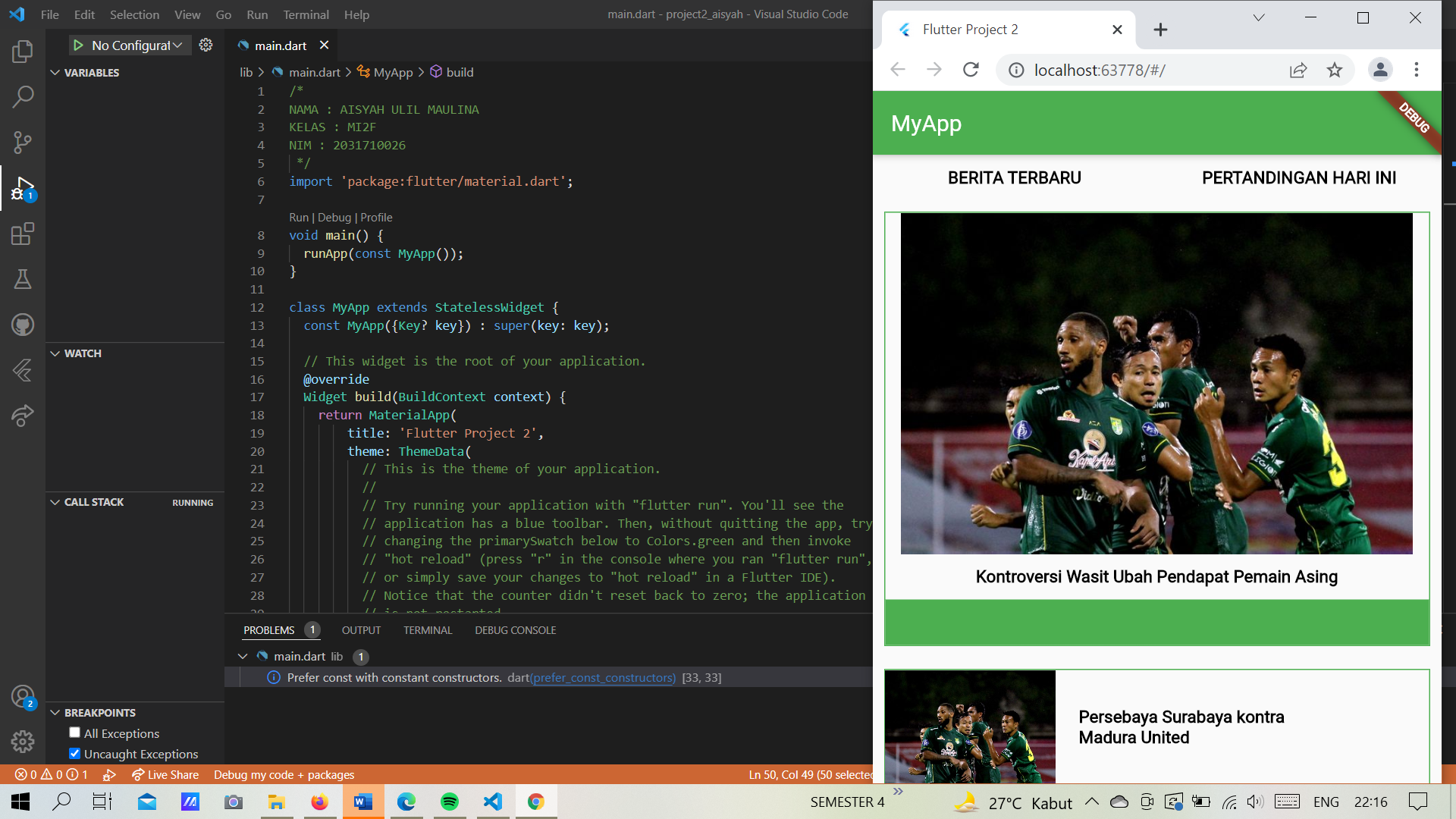The height and width of the screenshot is (819, 1456).
Task: Open the No Configuration dropdown
Action: (129, 45)
